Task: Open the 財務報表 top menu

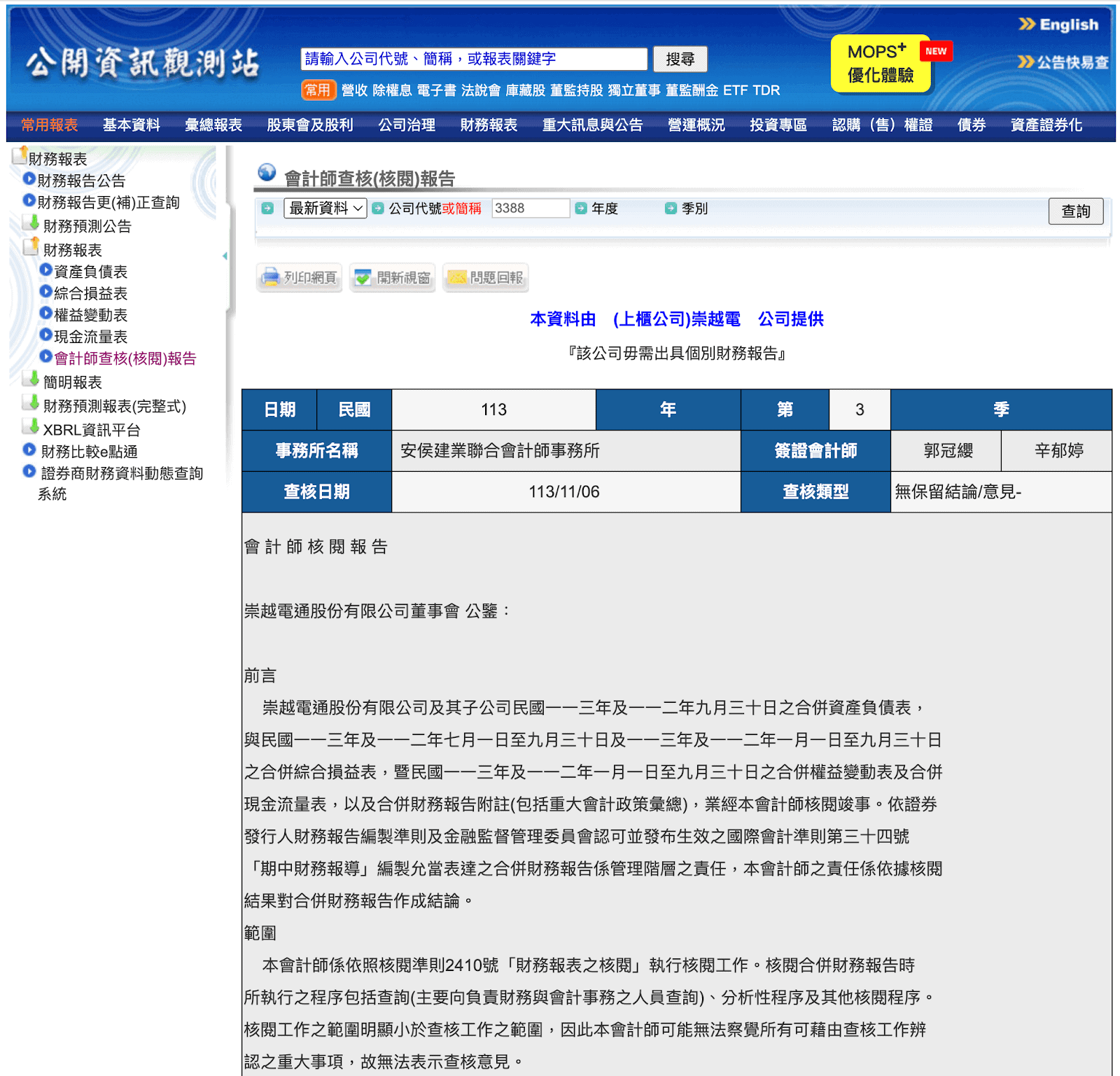Action: (489, 125)
